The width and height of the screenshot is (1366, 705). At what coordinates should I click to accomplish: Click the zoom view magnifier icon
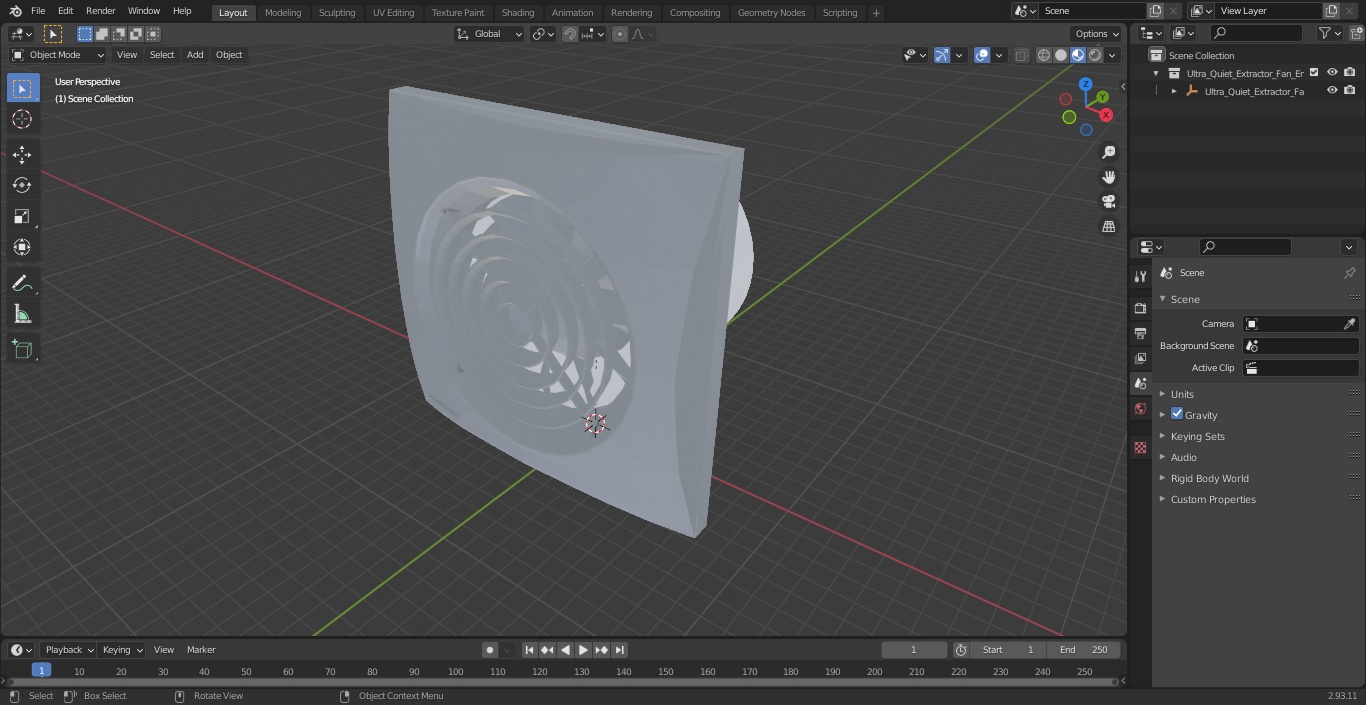pos(1108,152)
